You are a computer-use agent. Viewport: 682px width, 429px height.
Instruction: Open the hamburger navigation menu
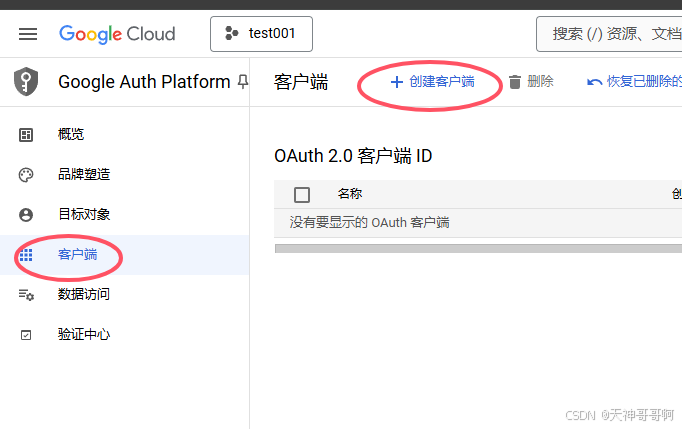point(28,34)
